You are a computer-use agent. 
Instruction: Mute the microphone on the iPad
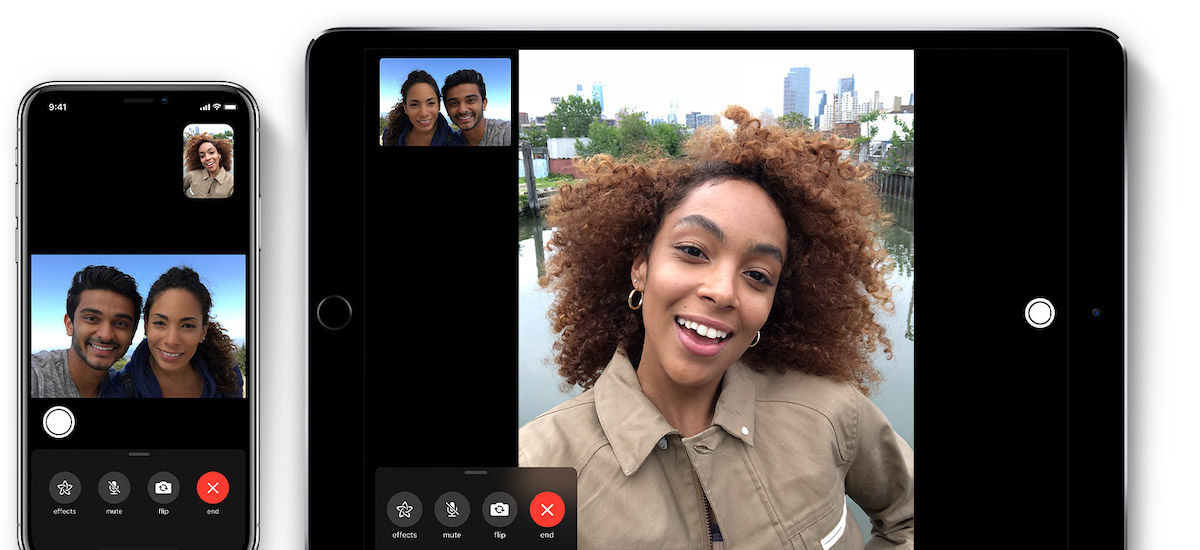(x=452, y=509)
